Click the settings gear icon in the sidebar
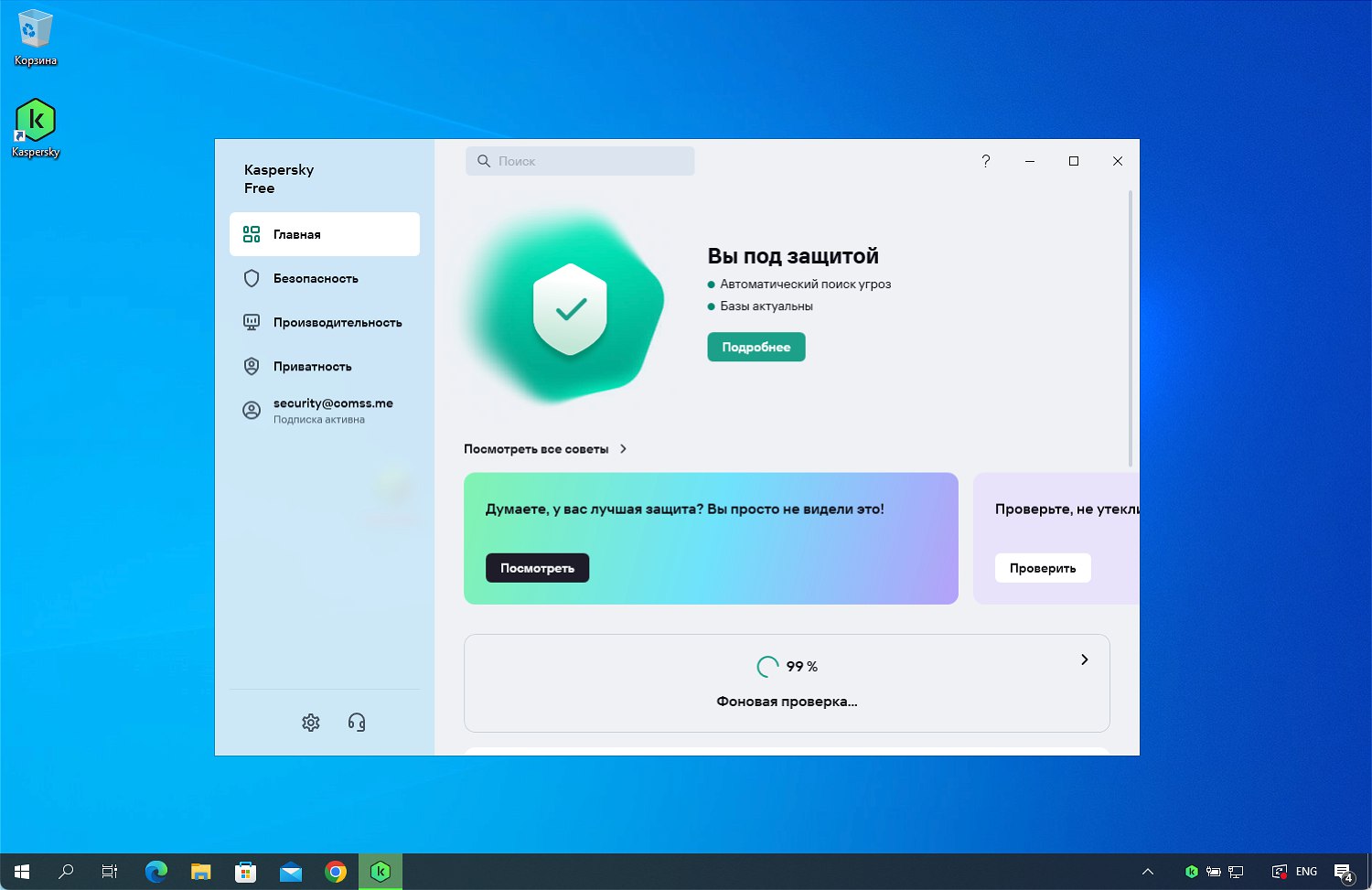 [x=311, y=723]
